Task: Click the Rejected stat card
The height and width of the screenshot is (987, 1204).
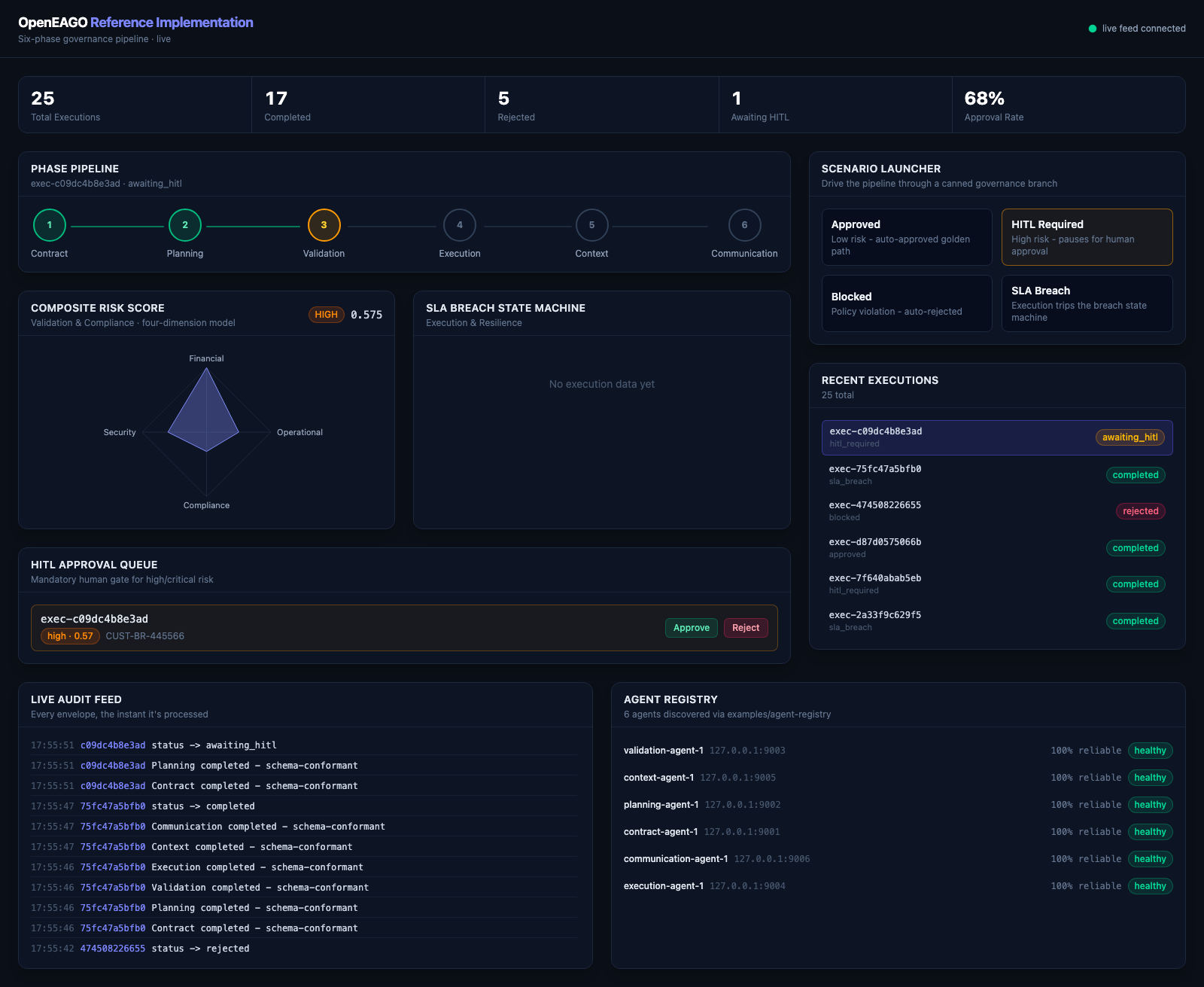Action: click(602, 105)
